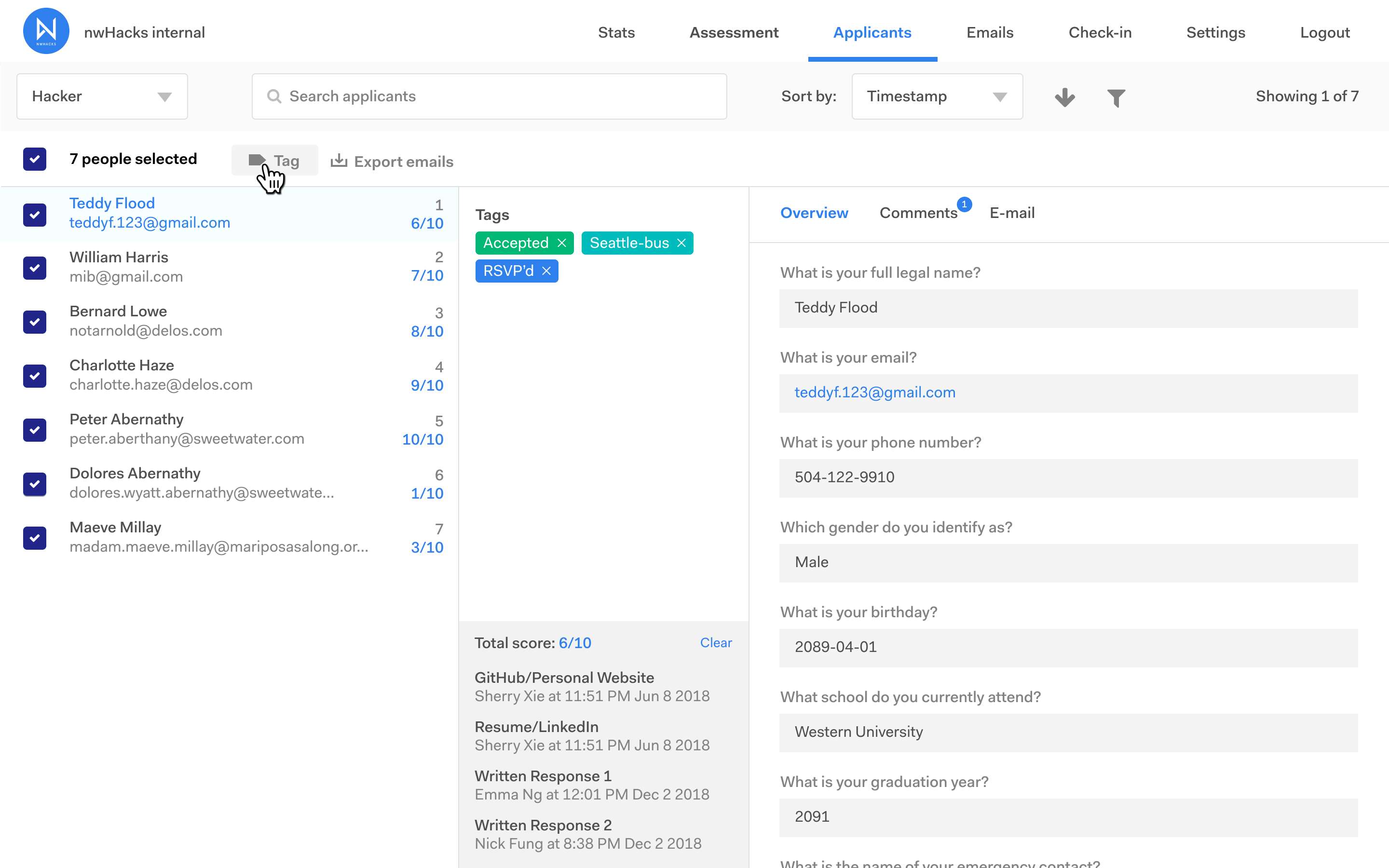Go to the Assessment page

(734, 33)
